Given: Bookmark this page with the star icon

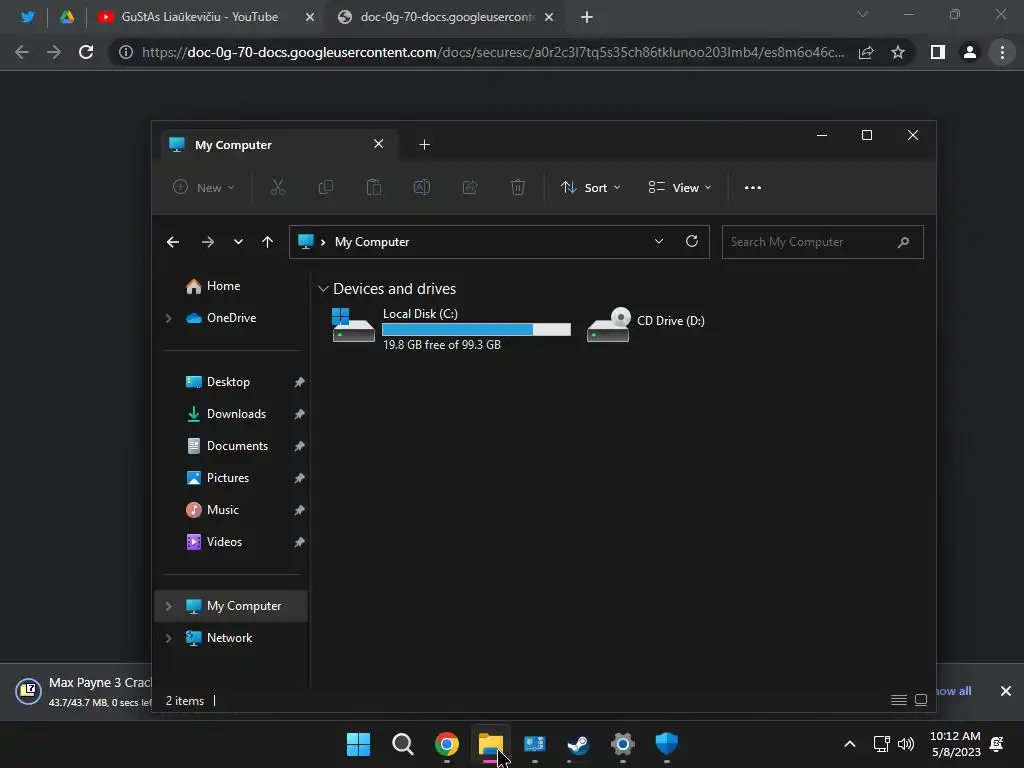Looking at the screenshot, I should (x=898, y=52).
